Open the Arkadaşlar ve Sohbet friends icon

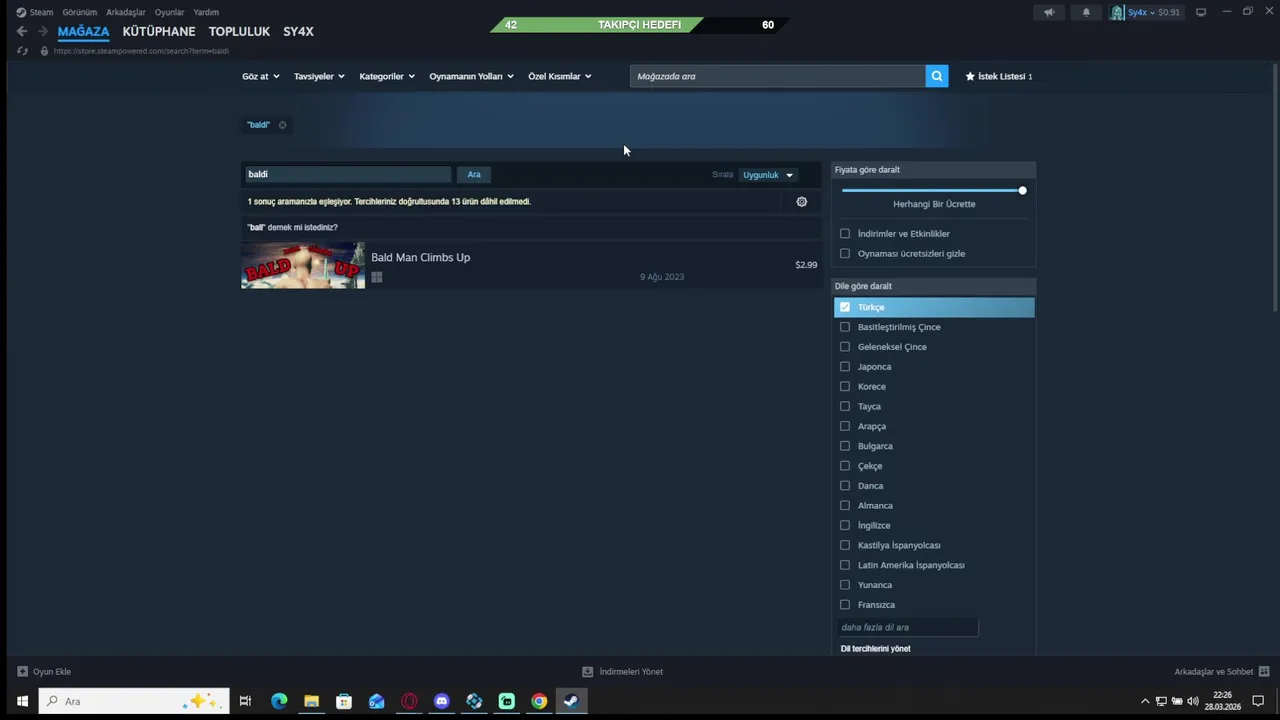pos(1264,672)
